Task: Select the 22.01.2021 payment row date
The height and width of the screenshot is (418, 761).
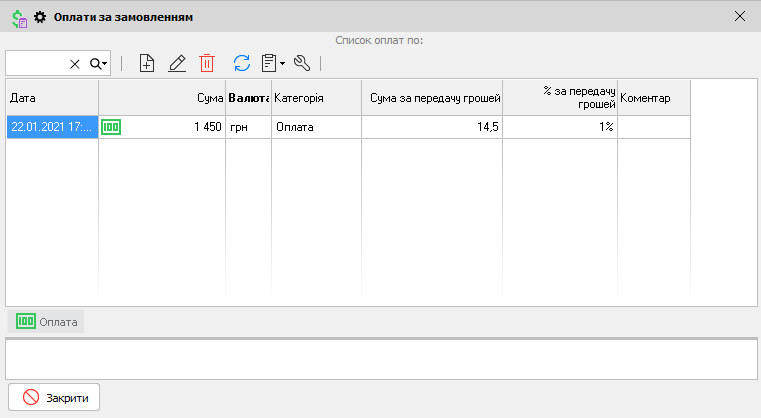Action: click(52, 127)
